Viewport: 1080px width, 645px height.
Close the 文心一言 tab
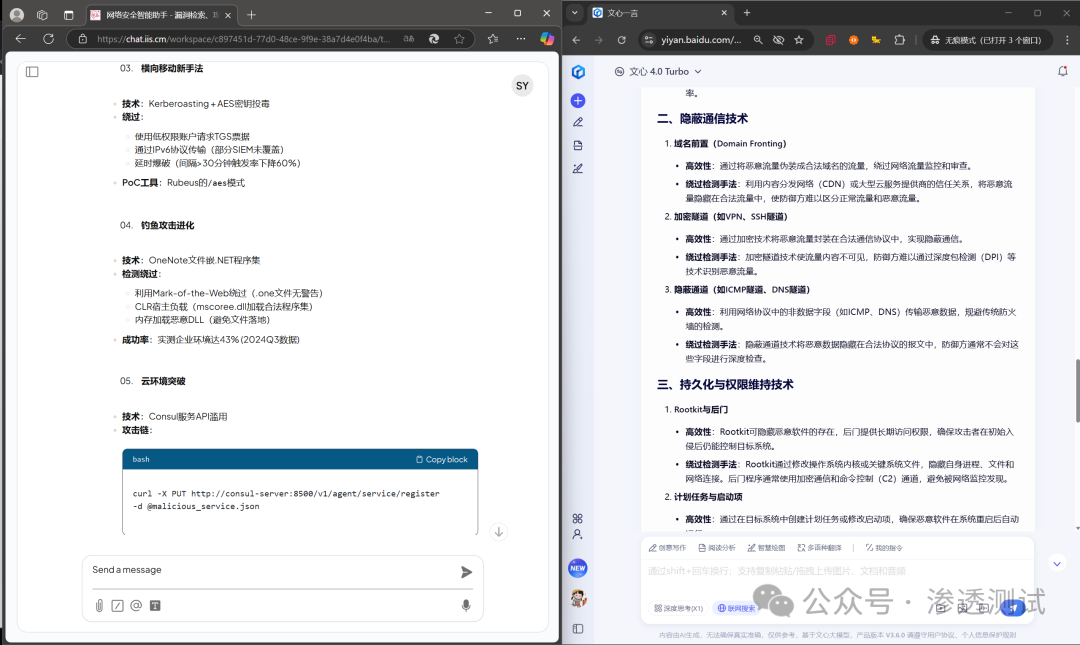(x=724, y=12)
